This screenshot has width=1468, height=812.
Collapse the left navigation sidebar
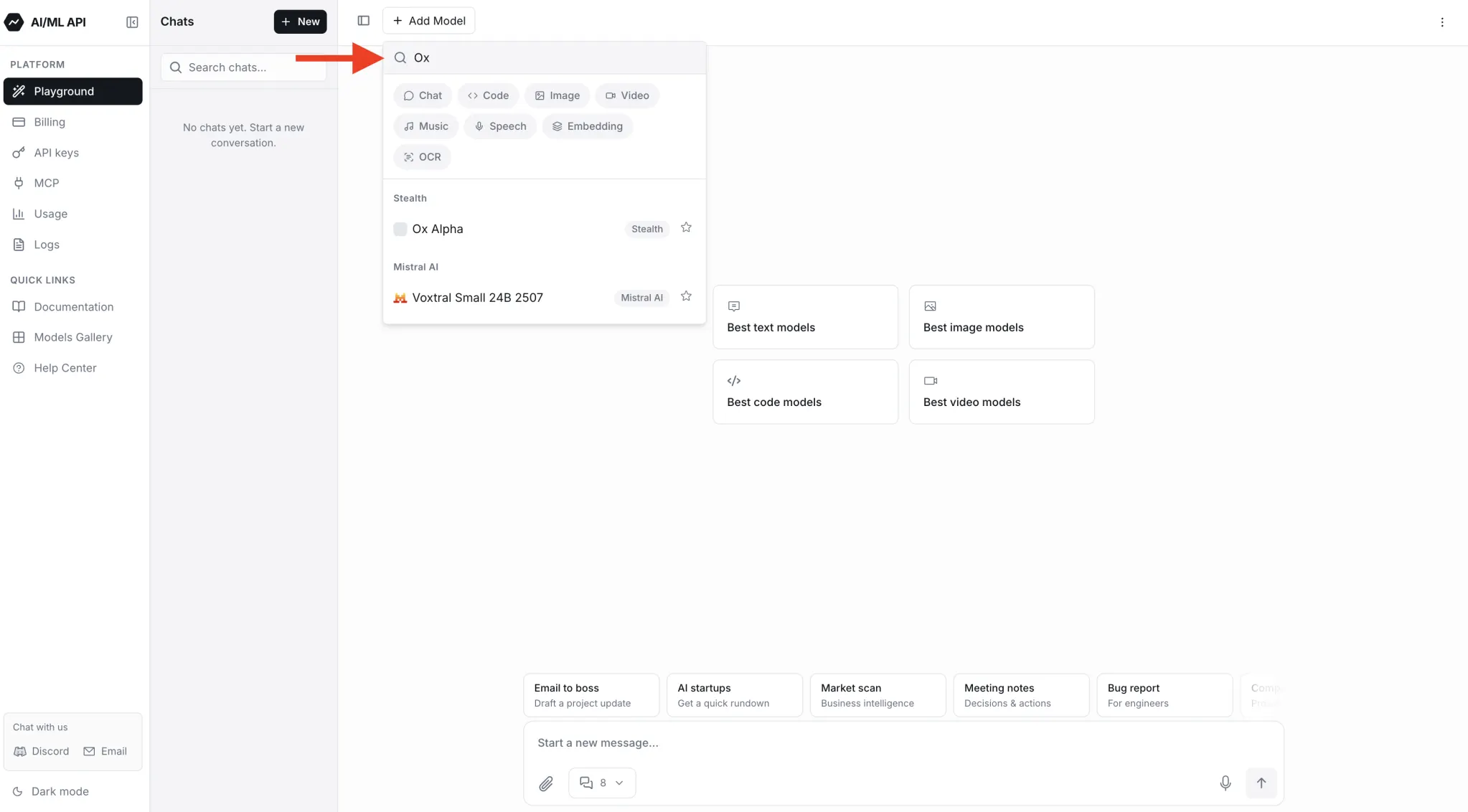pyautogui.click(x=132, y=22)
